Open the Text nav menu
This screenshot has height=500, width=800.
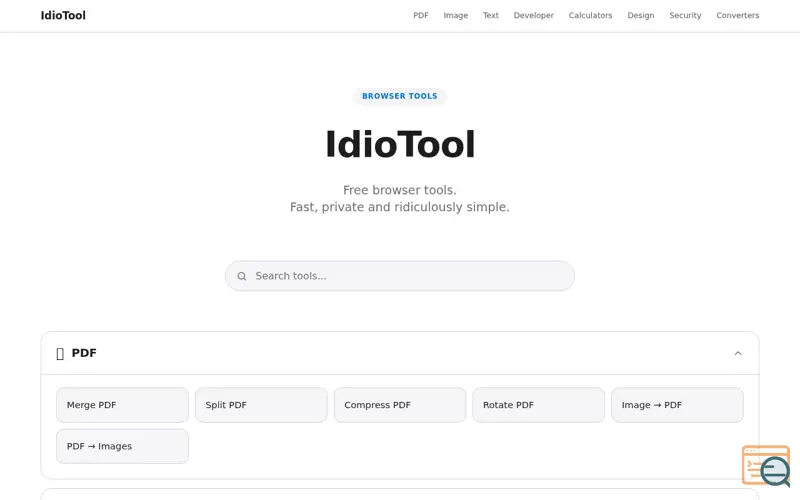click(491, 15)
